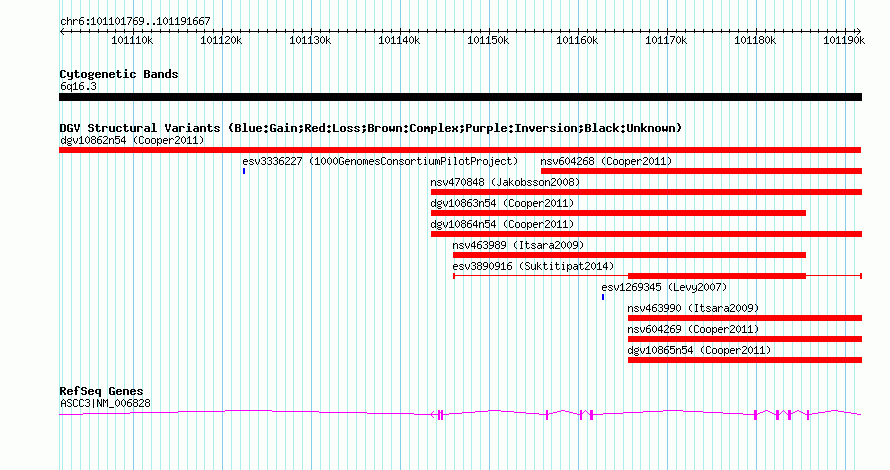Select the red nsv463990 loss bar
The height and width of the screenshot is (470, 890).
745,318
